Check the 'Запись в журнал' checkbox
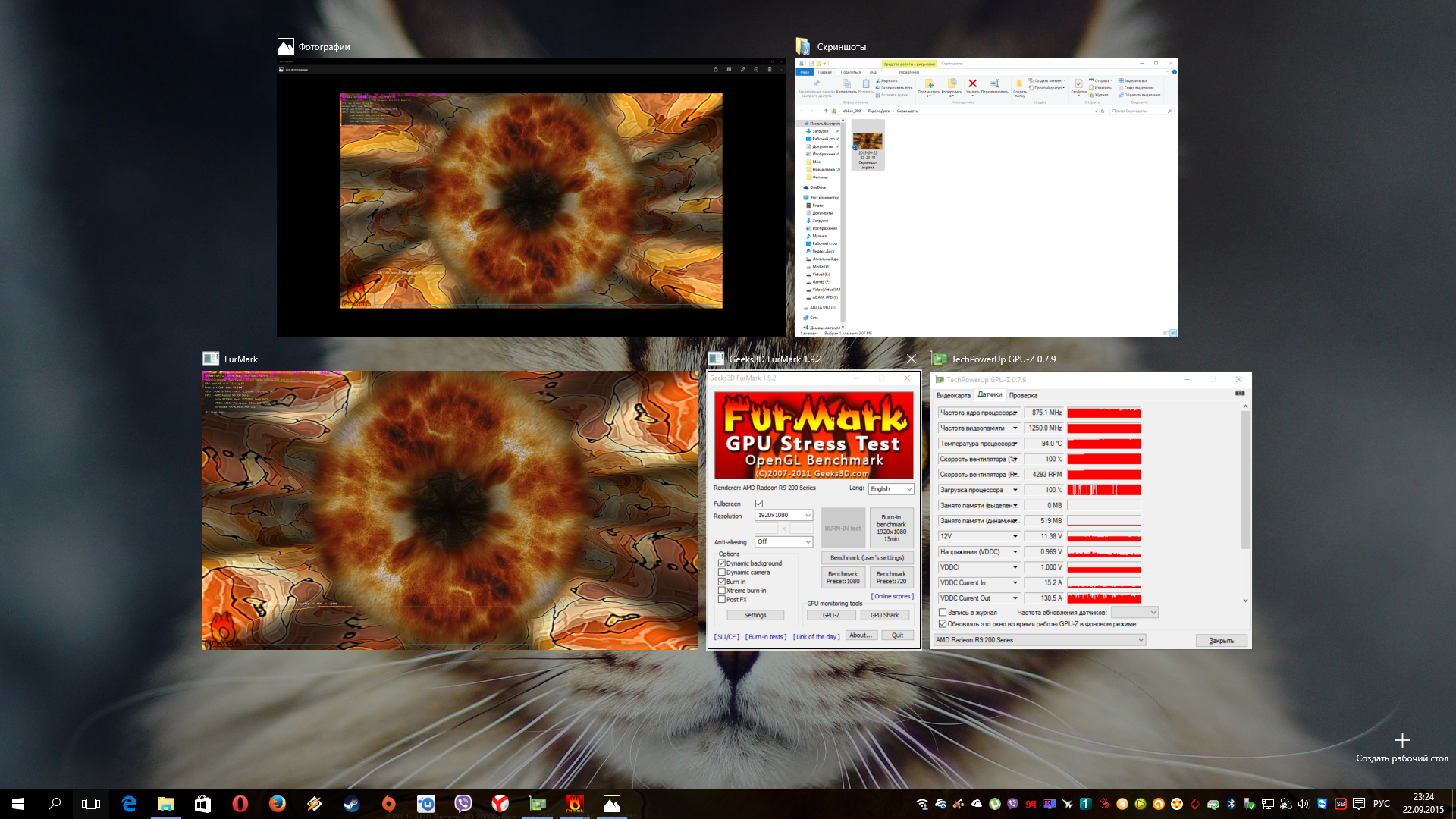Screen dimensions: 1456x819 tap(943, 613)
